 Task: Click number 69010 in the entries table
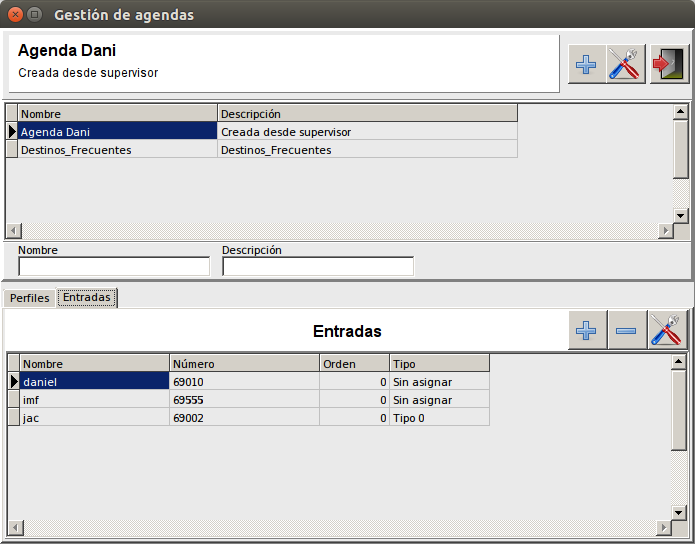pyautogui.click(x=244, y=382)
